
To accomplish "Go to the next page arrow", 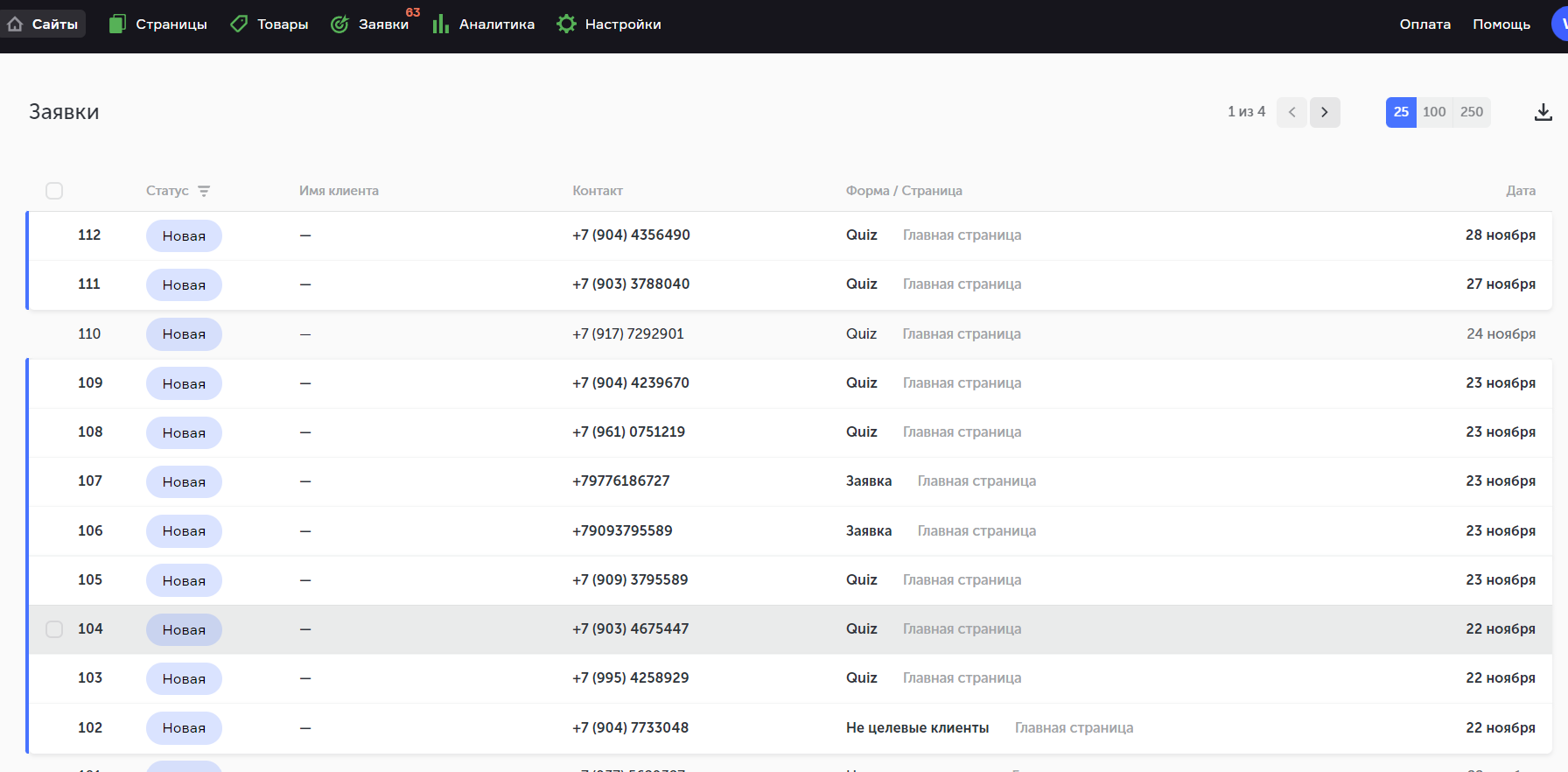I will (1325, 112).
